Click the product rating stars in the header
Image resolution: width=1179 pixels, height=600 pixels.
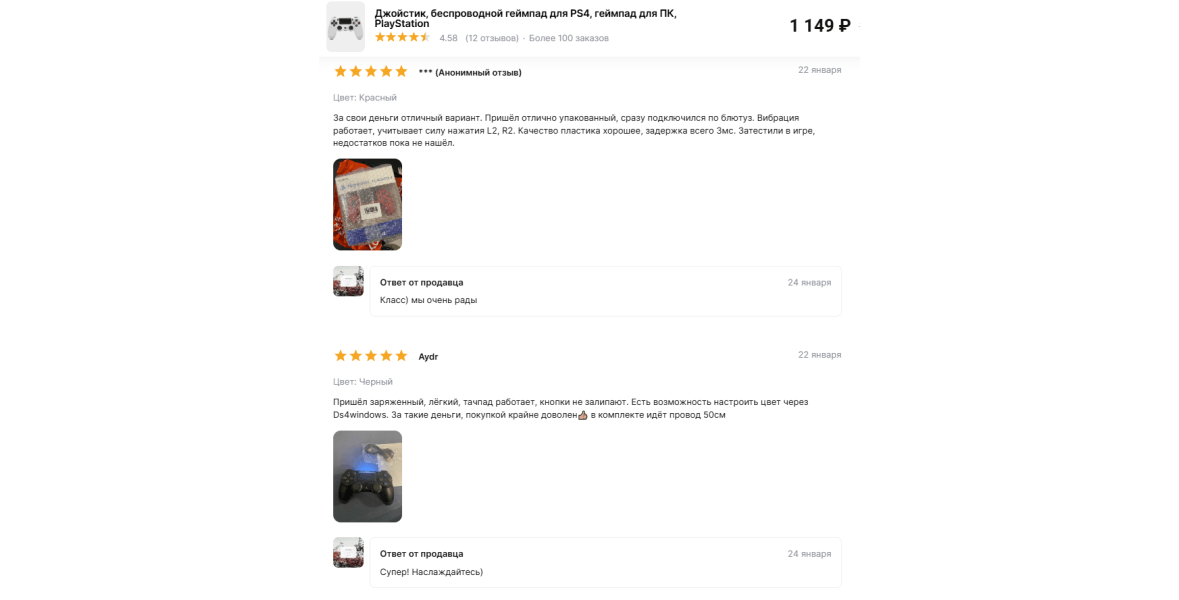[402, 38]
